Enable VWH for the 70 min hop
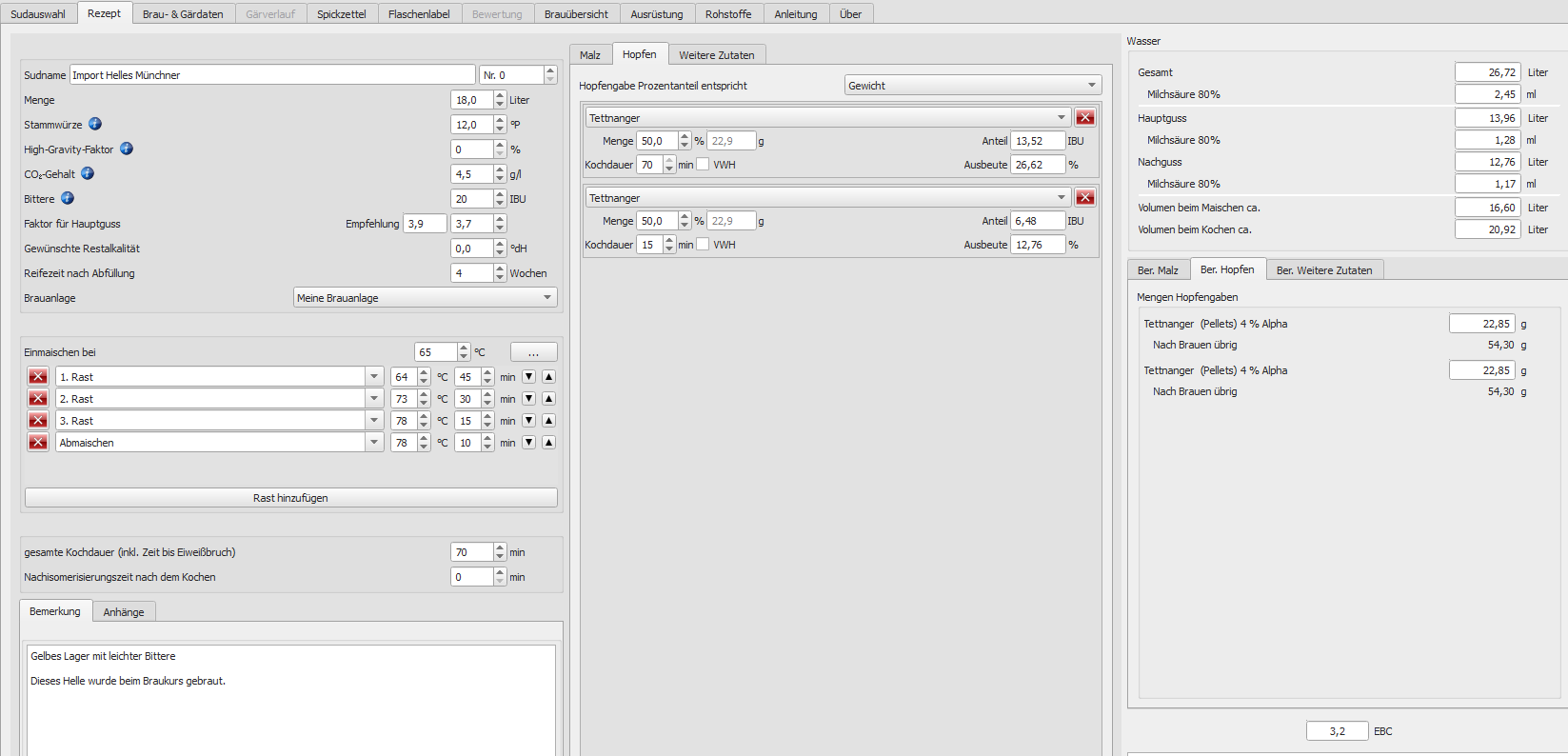 pos(704,165)
